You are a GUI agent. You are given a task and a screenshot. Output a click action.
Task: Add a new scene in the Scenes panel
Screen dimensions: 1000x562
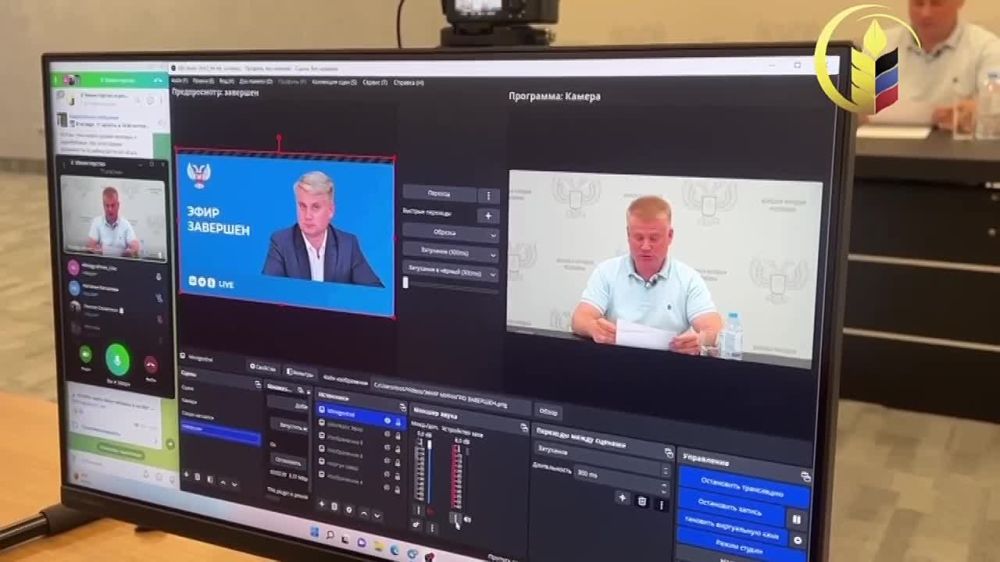[186, 475]
